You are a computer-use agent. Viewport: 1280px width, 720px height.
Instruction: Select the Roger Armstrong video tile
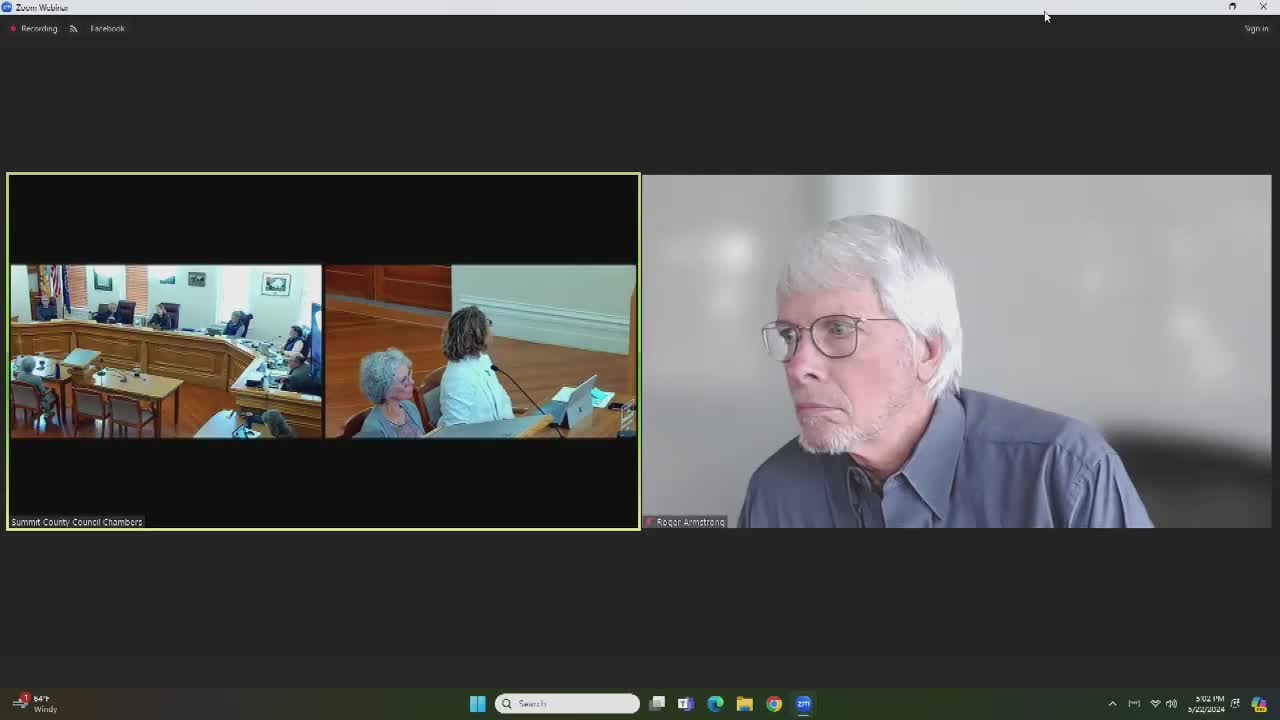tap(956, 351)
